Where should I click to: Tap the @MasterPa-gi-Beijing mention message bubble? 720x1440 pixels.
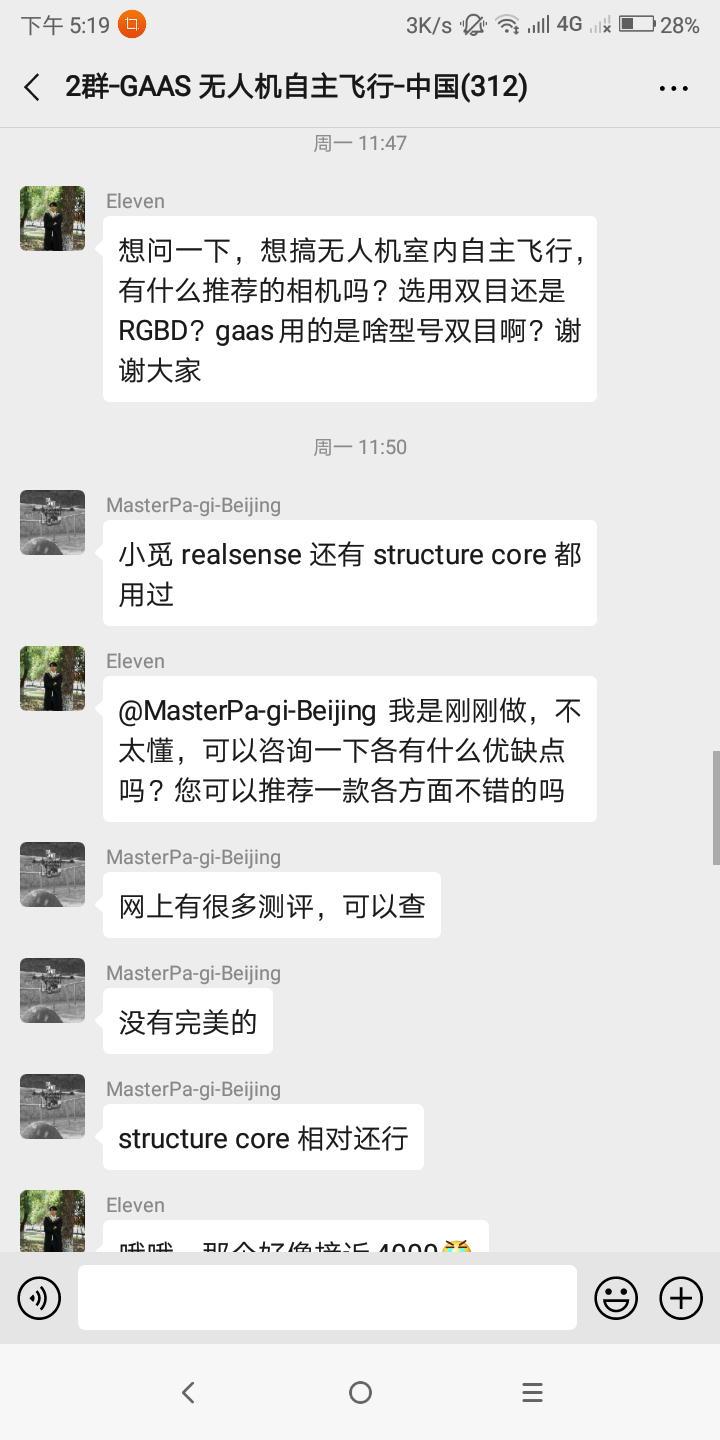[x=350, y=749]
